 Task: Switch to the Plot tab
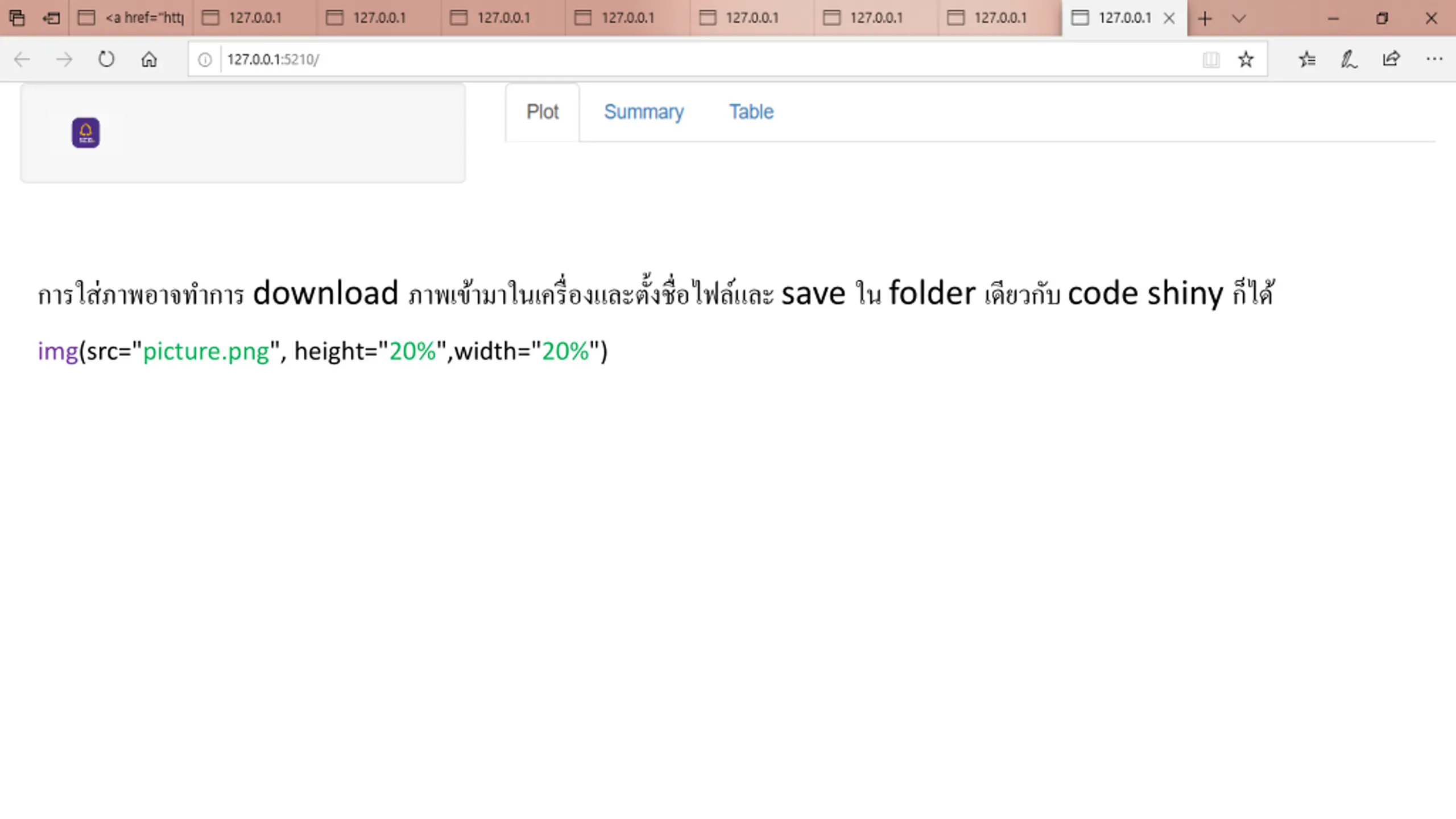click(543, 112)
